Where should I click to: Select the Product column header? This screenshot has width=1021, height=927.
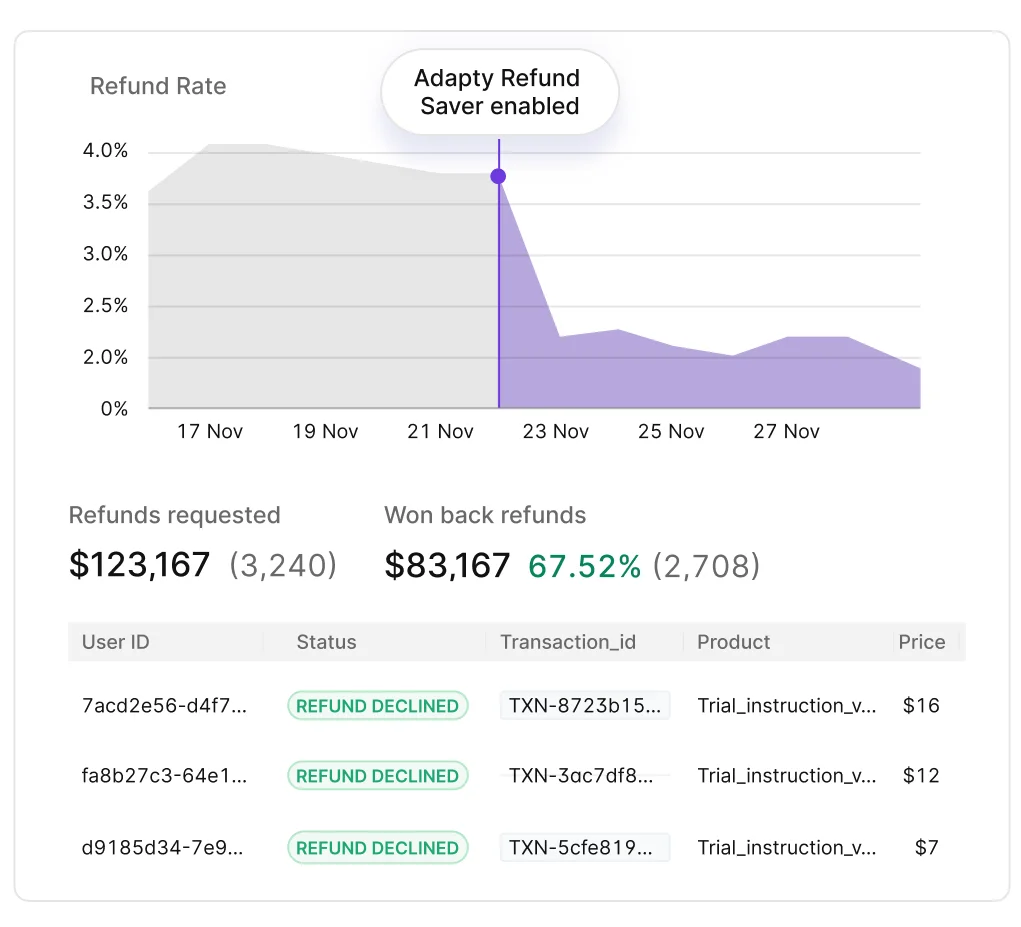(x=734, y=642)
